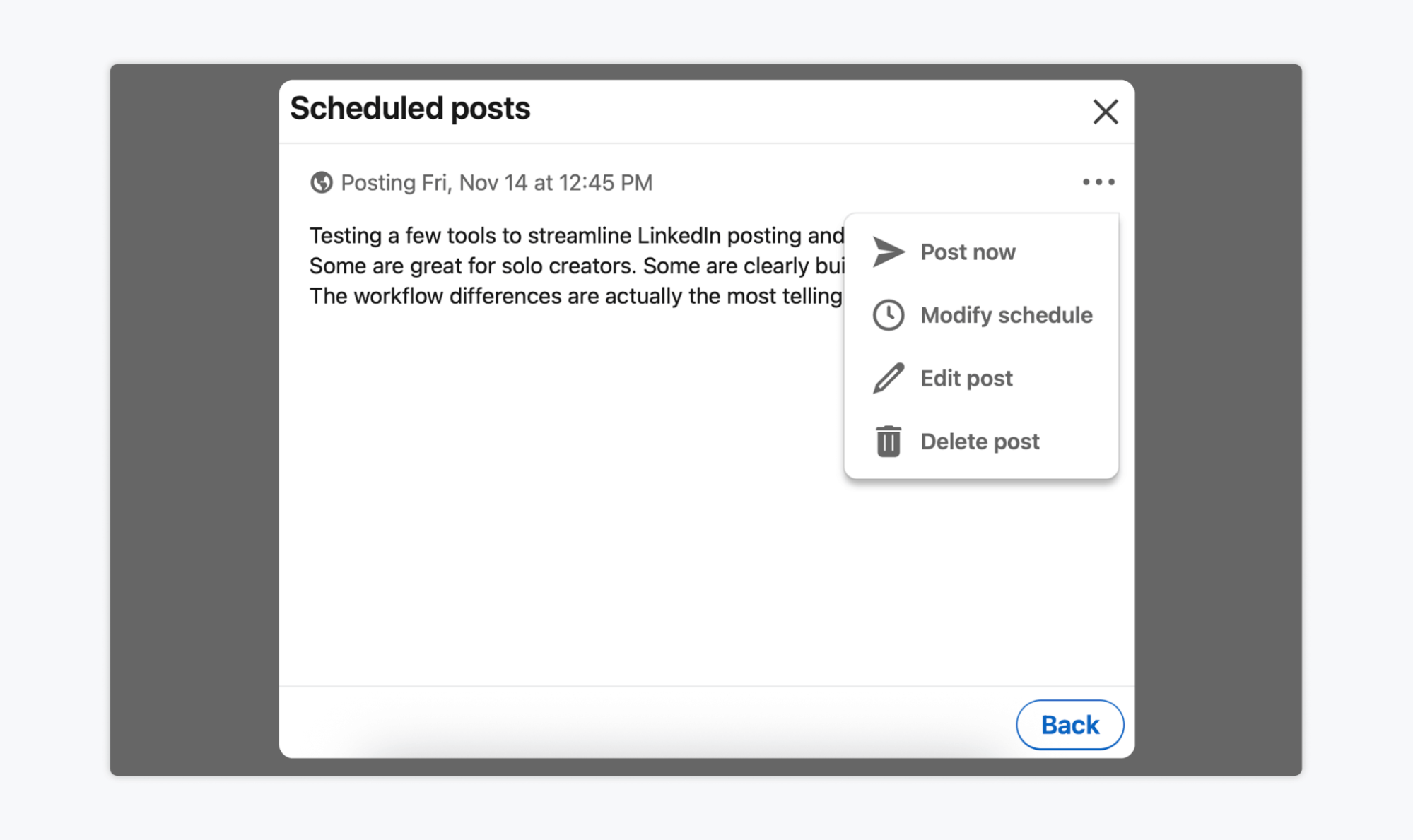Click empty white area below the scheduled post
The width and height of the screenshot is (1413, 840).
coord(565,530)
